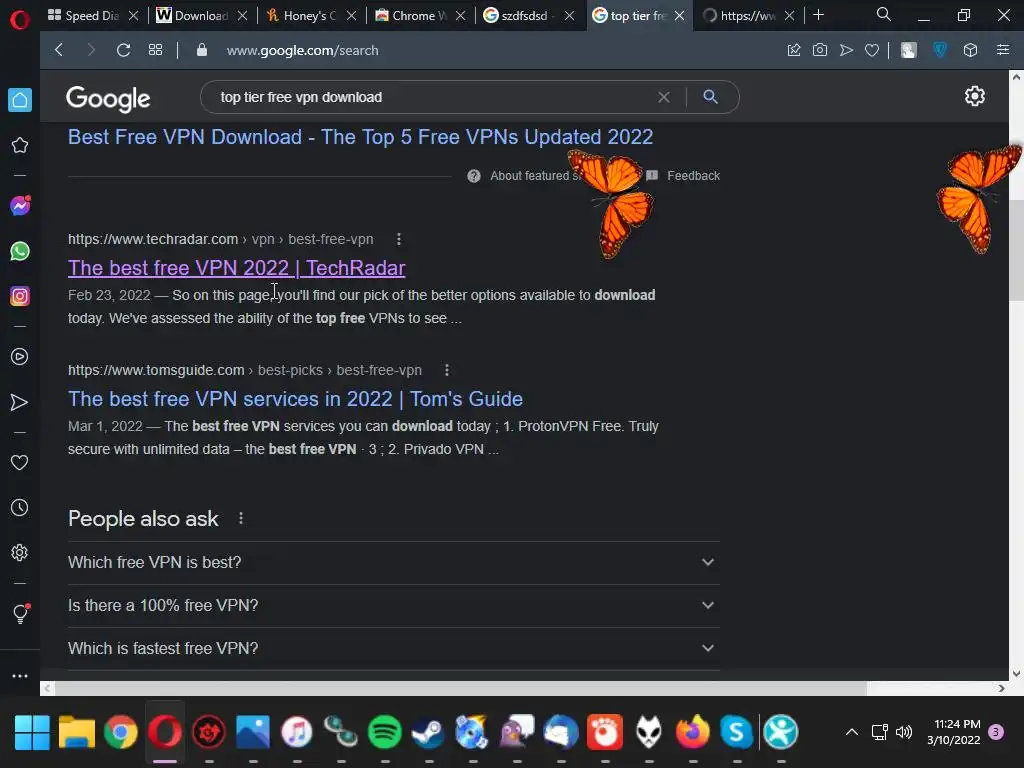
Task: Open tab search magnifier icon
Action: tap(884, 14)
